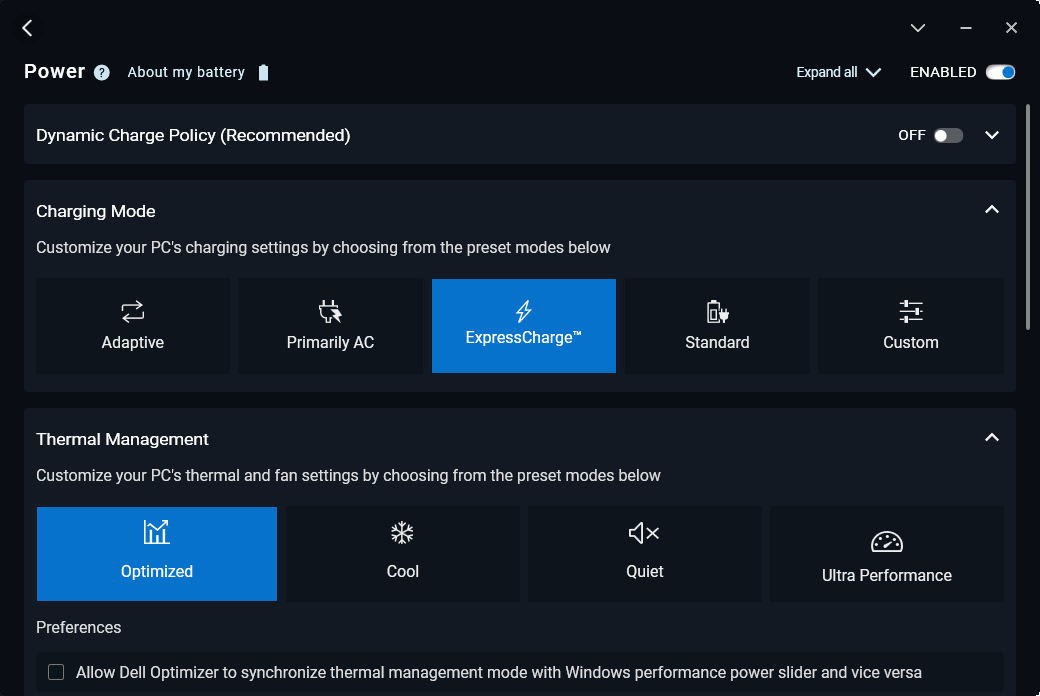Check the synchronize thermal management mode checkbox

[x=56, y=672]
